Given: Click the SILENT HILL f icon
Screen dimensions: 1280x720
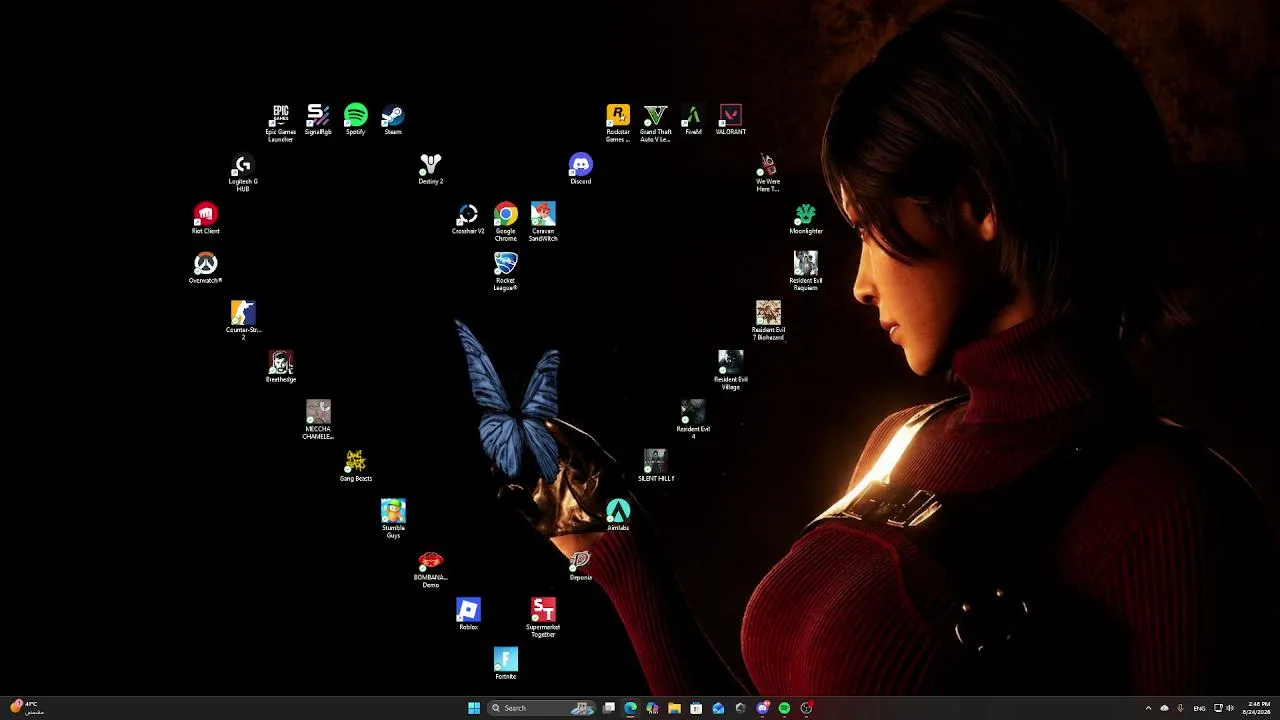Looking at the screenshot, I should coord(656,466).
